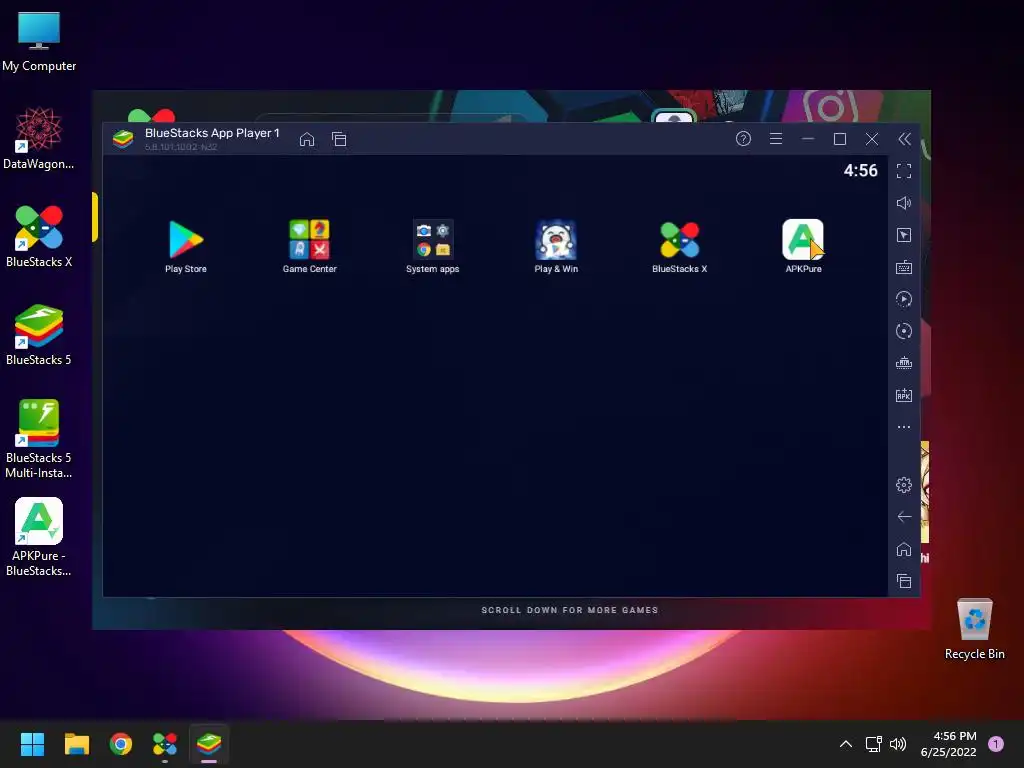Click the title bar home icon
Screen dimensions: 1024x768
pos(307,139)
